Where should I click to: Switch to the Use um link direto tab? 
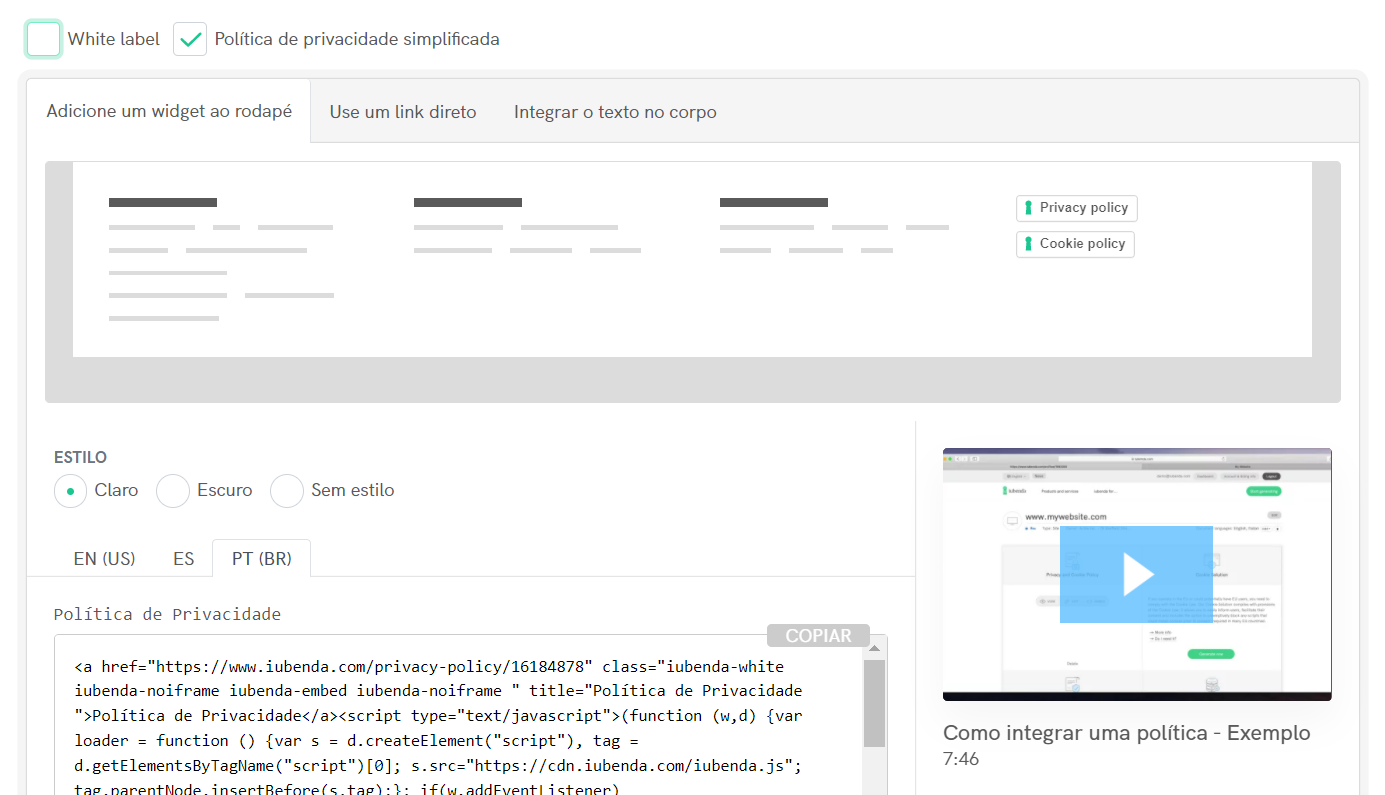403,112
